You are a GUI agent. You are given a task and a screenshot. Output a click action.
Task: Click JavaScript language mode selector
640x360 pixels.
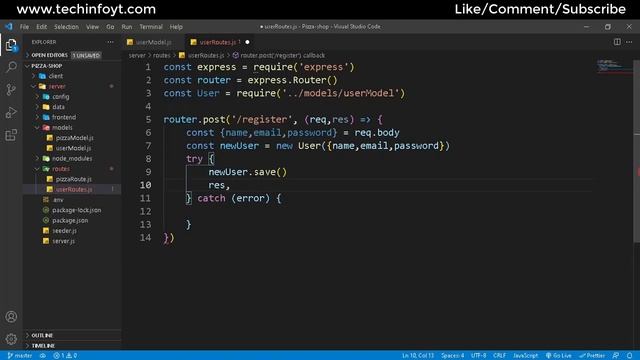coord(525,356)
